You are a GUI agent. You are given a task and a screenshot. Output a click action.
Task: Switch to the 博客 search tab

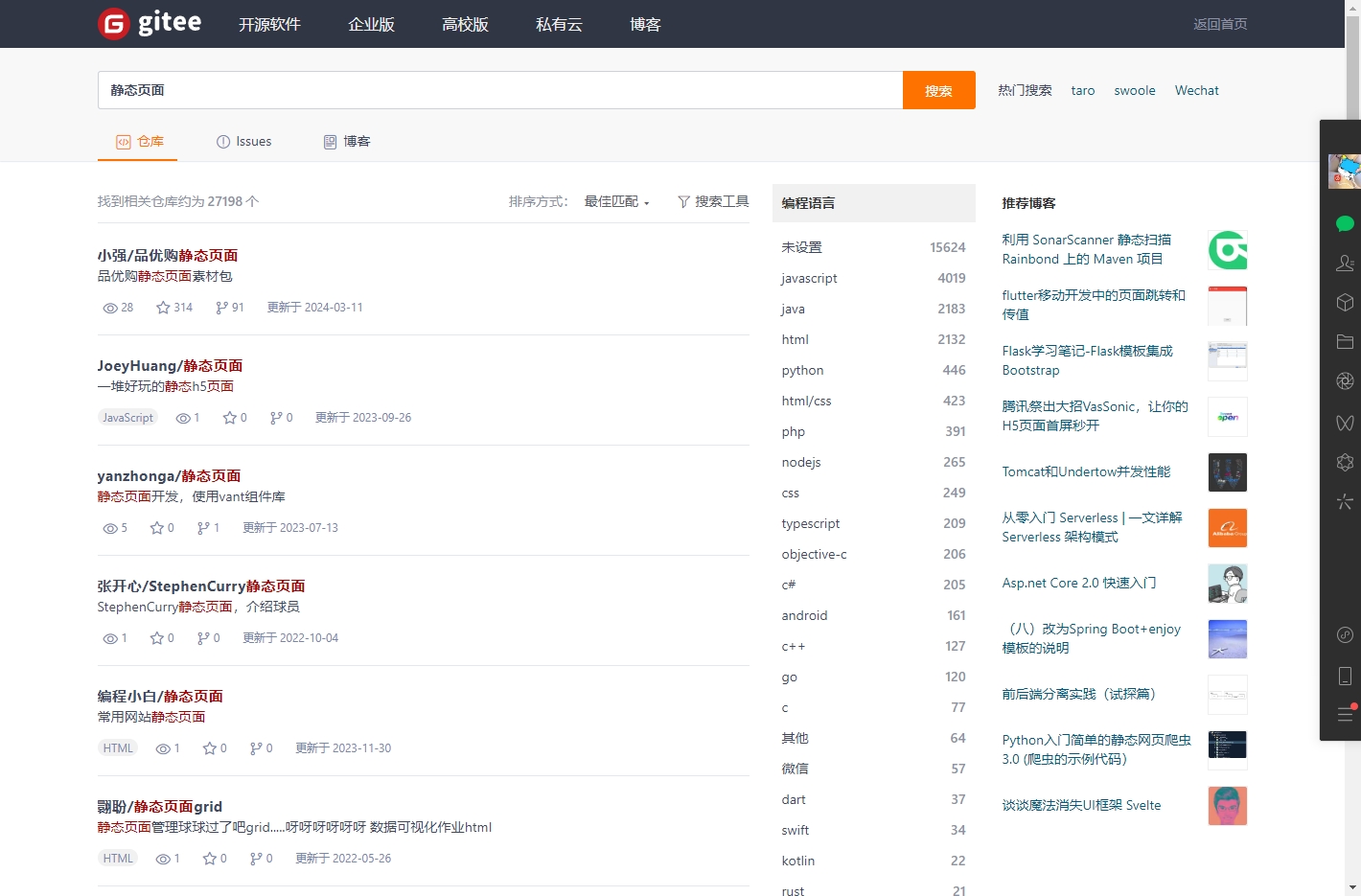coord(347,141)
